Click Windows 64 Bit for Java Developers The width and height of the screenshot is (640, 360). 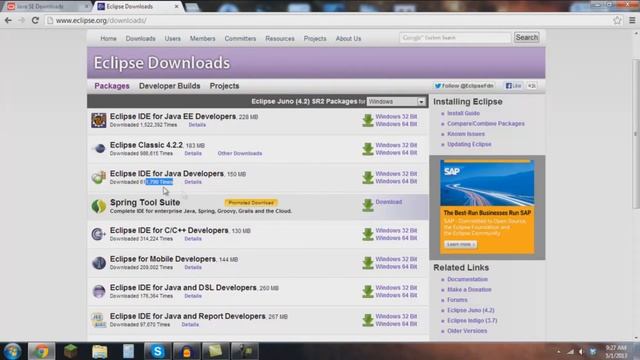[396, 181]
